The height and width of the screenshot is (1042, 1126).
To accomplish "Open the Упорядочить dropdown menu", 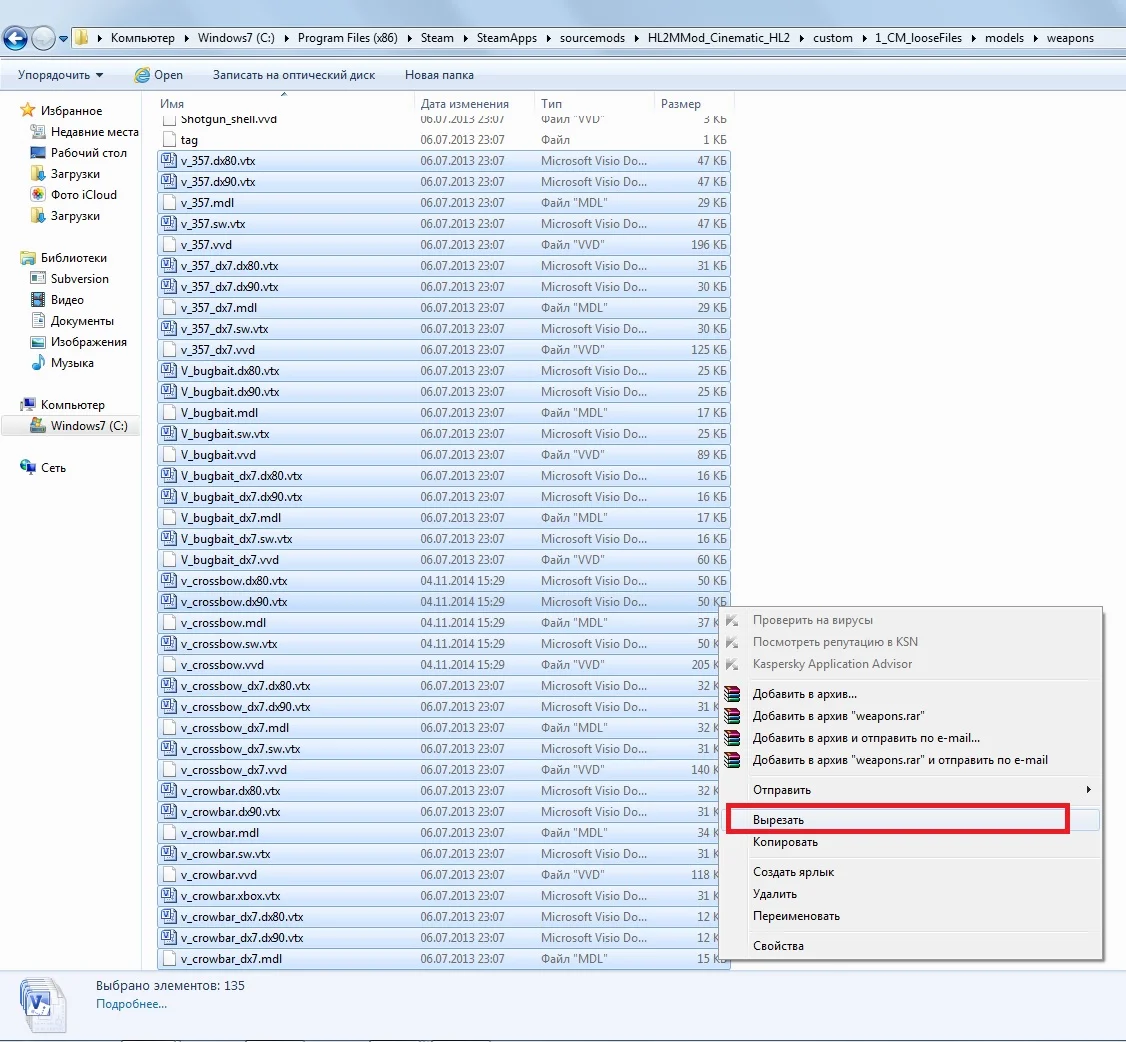I will coord(60,75).
